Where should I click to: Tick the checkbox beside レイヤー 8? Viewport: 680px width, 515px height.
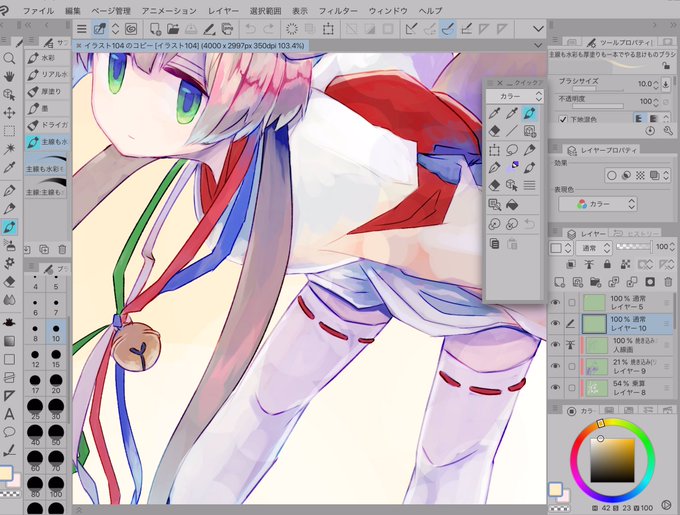click(572, 388)
